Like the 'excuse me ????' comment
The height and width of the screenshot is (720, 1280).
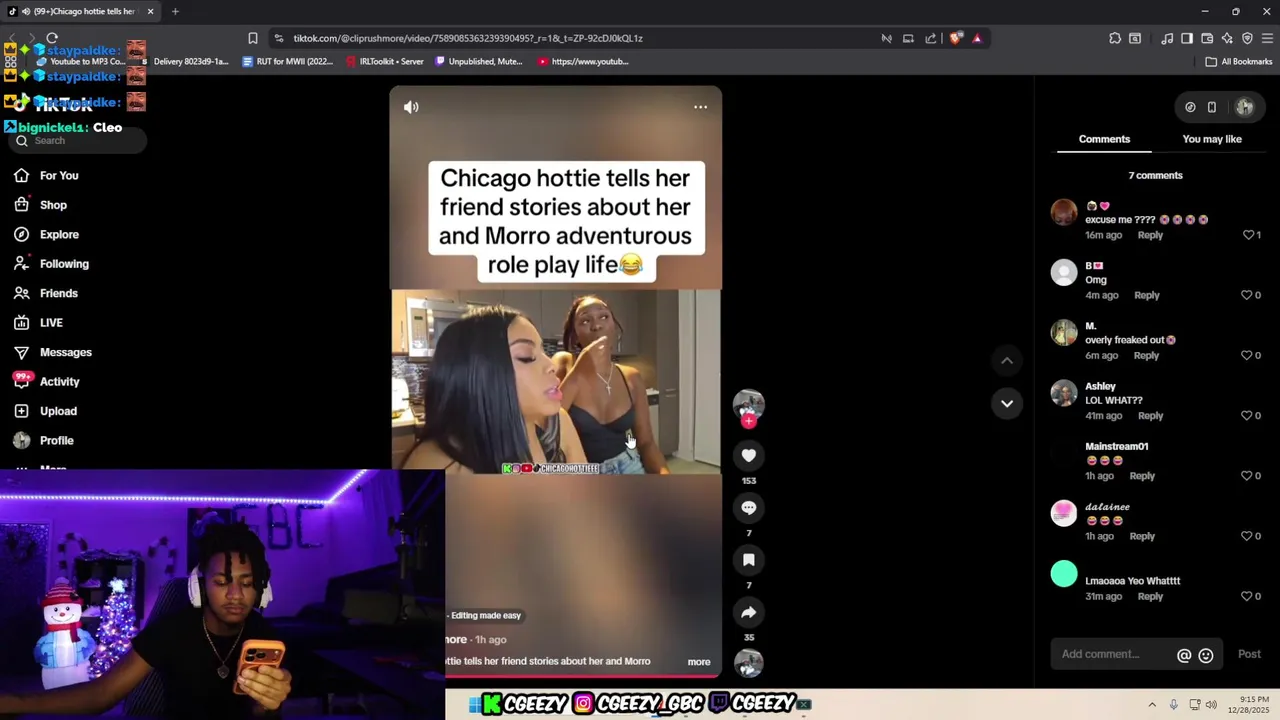pyautogui.click(x=1248, y=235)
